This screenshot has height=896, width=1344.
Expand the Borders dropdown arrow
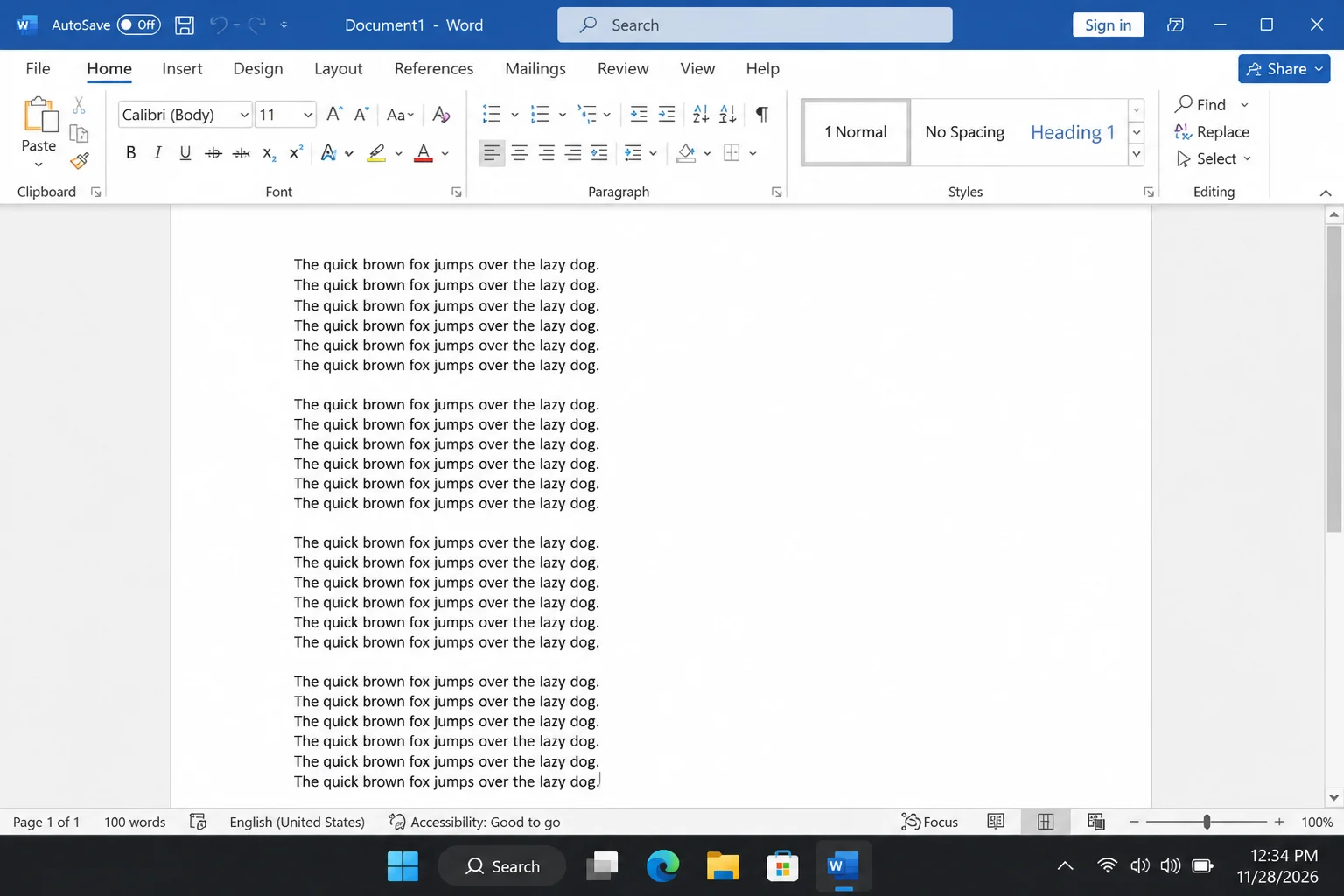tap(752, 153)
